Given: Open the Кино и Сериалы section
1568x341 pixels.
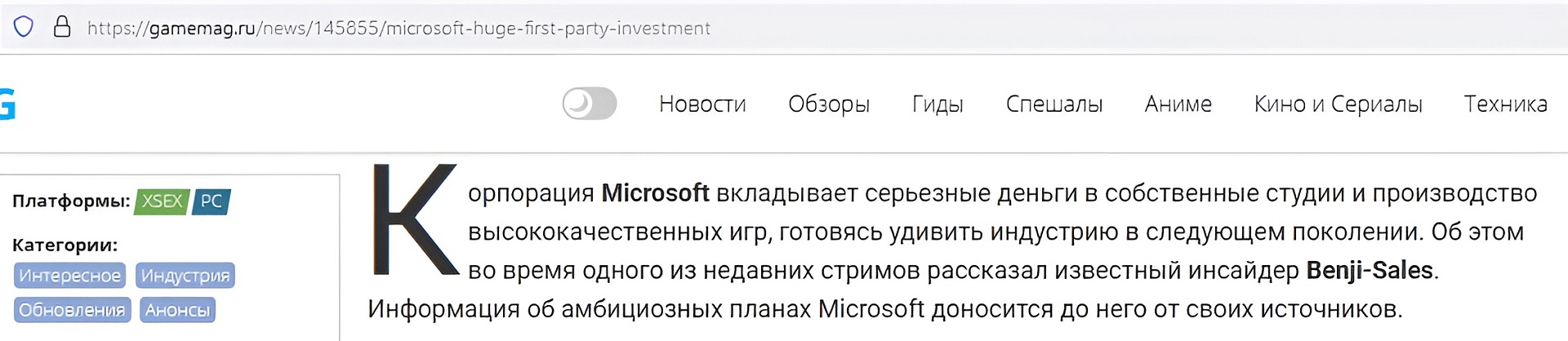Looking at the screenshot, I should (1338, 104).
